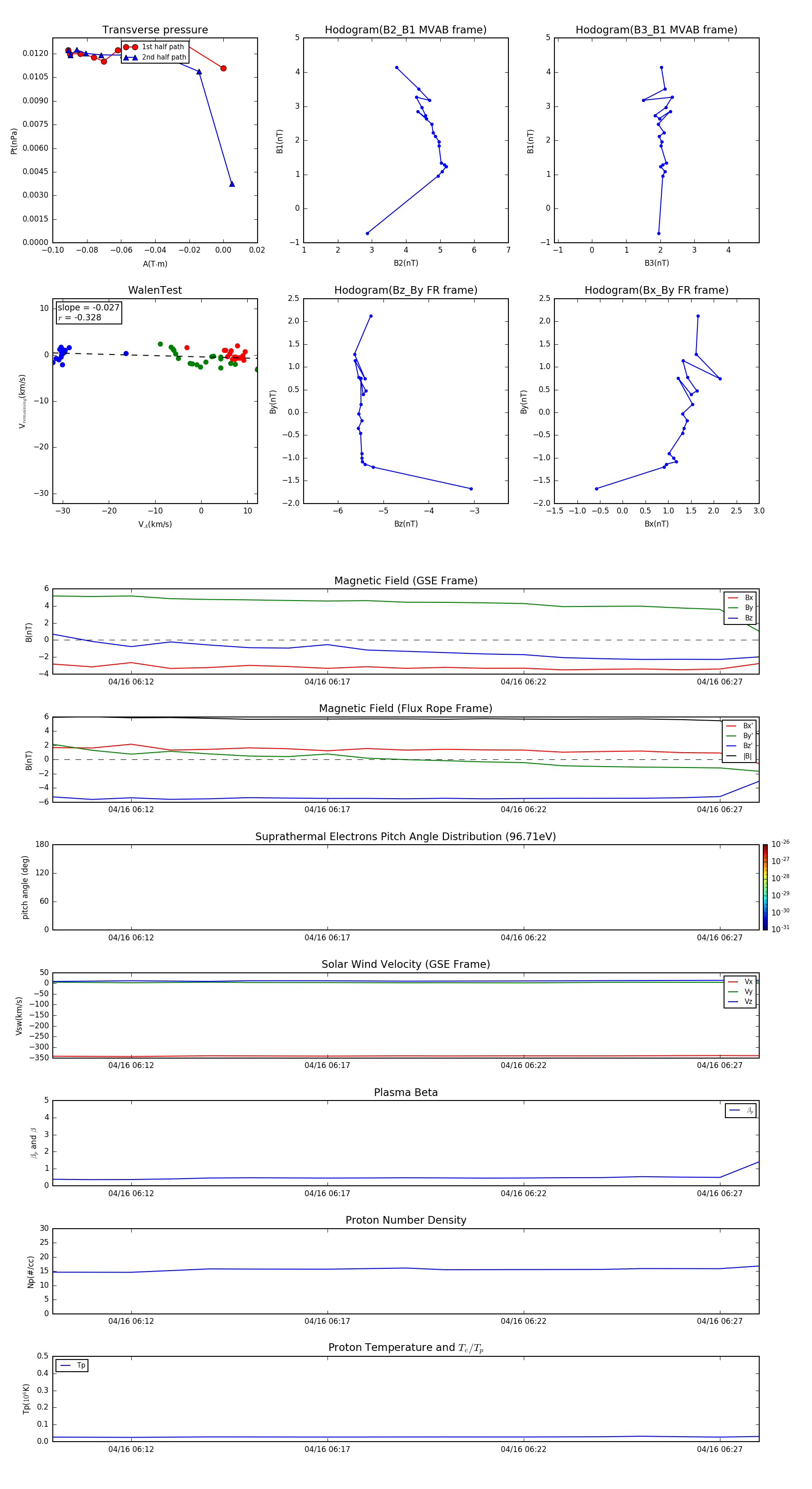Select the '2nd half path' legend entry
Image resolution: width=812 pixels, height=1489 pixels.
click(x=154, y=57)
